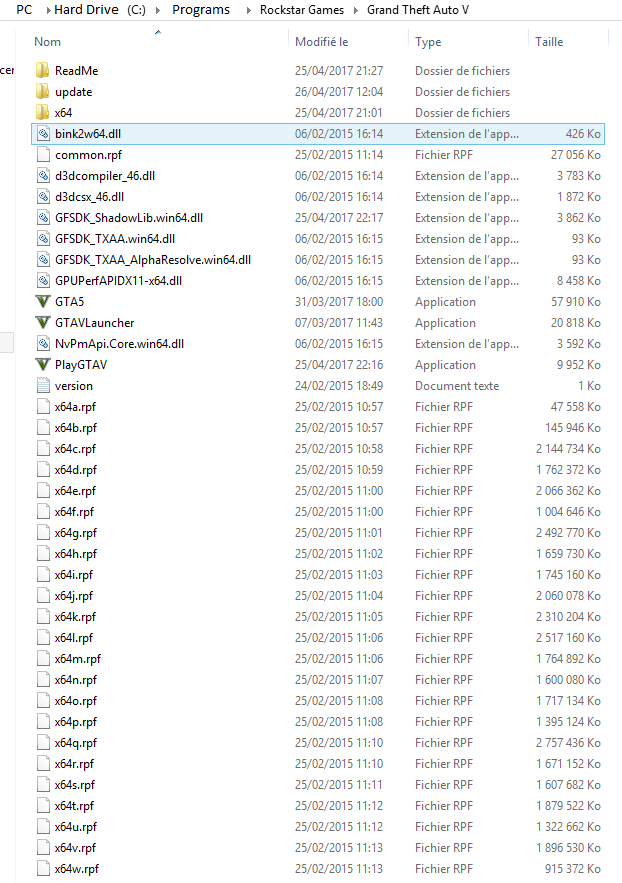Click Grand Theft Auto V breadcrumb
Viewport: 622px width, 883px height.
click(418, 10)
